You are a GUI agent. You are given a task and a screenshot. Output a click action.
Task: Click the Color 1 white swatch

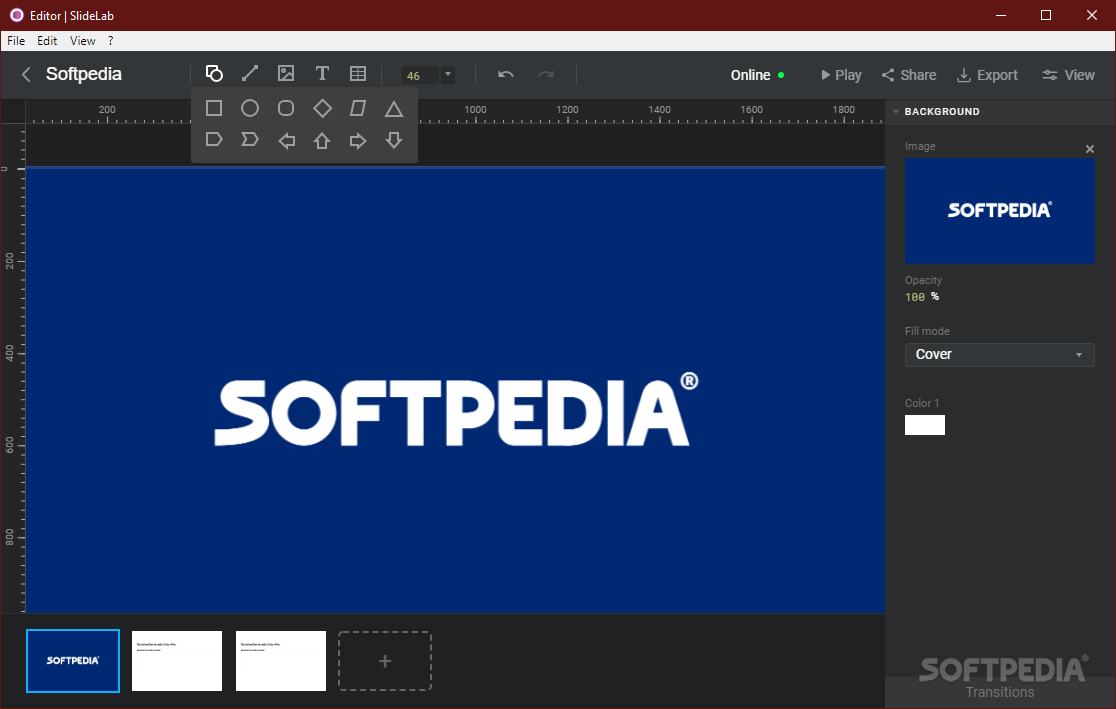pyautogui.click(x=925, y=425)
